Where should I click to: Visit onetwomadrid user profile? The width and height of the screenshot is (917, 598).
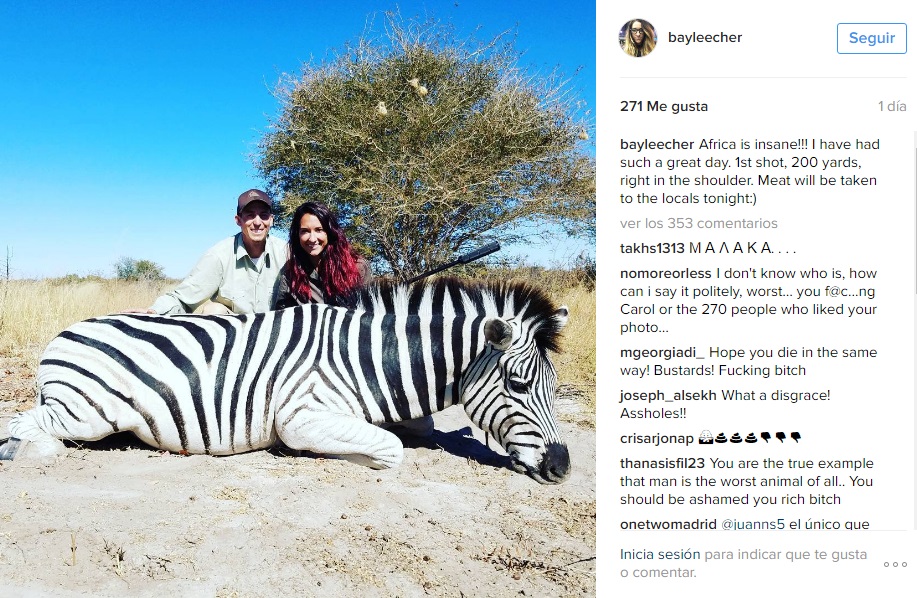click(668, 524)
